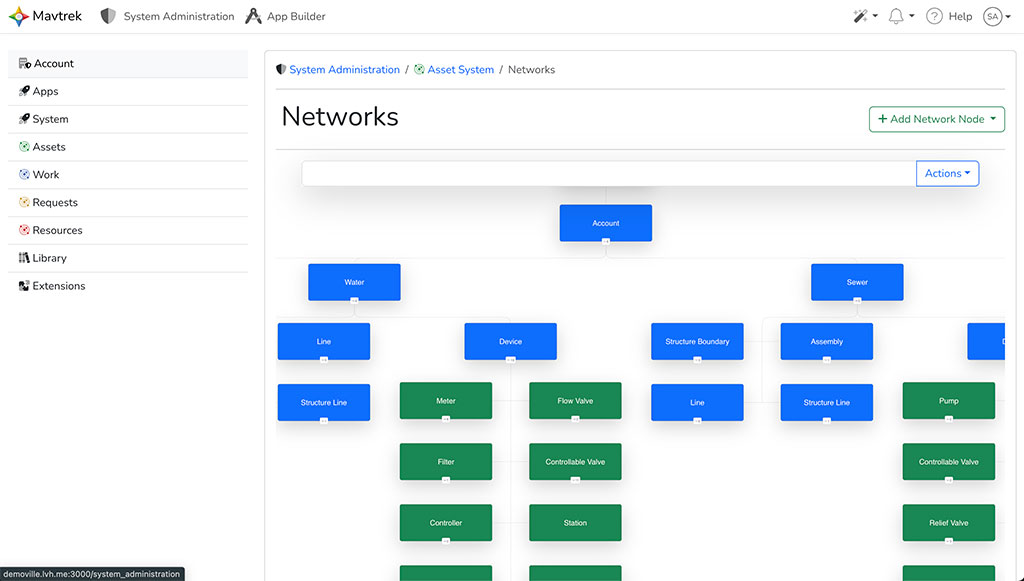This screenshot has height=581, width=1024.
Task: Go to the Extensions sidebar section
Action: (58, 286)
